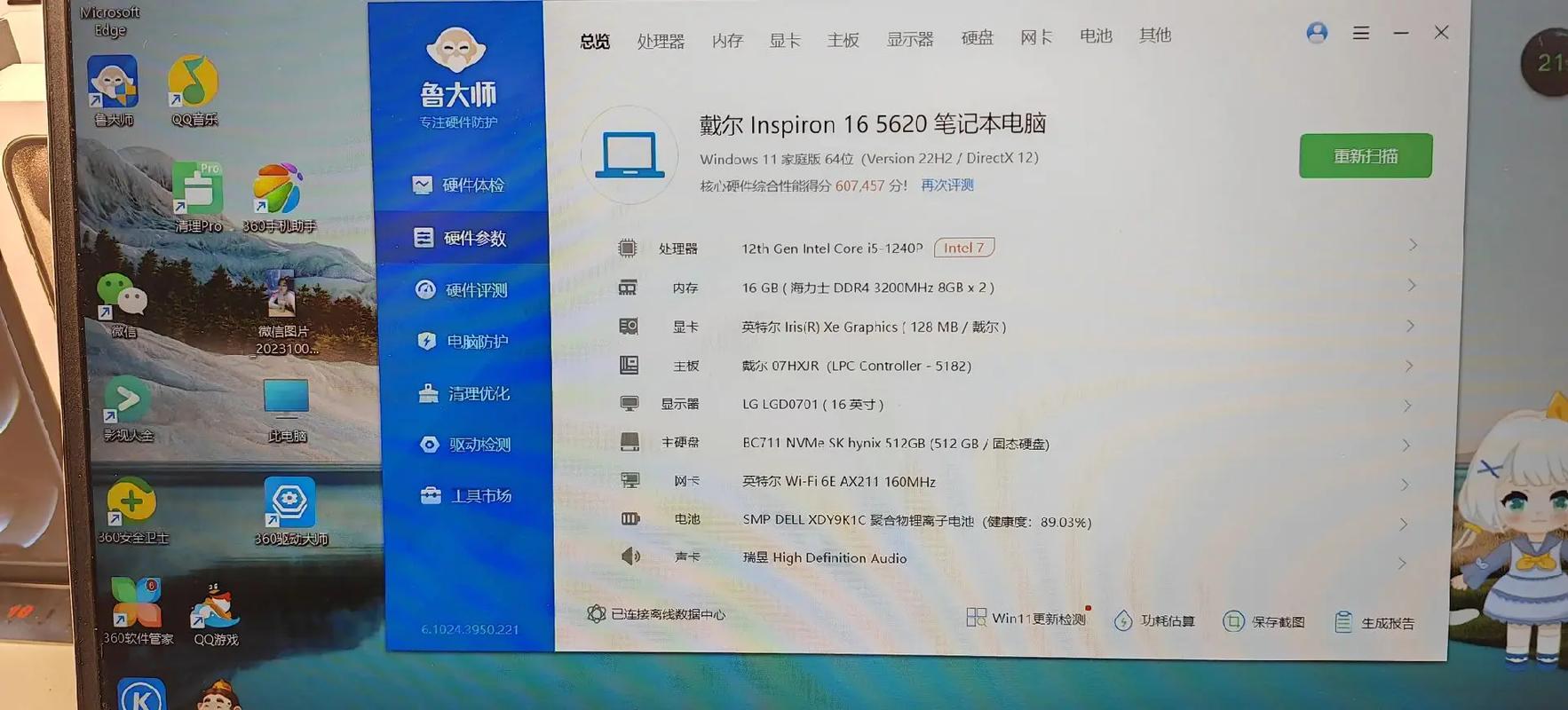The height and width of the screenshot is (710, 1568).
Task: Select 硬件评测 sidebar item
Action: [463, 290]
